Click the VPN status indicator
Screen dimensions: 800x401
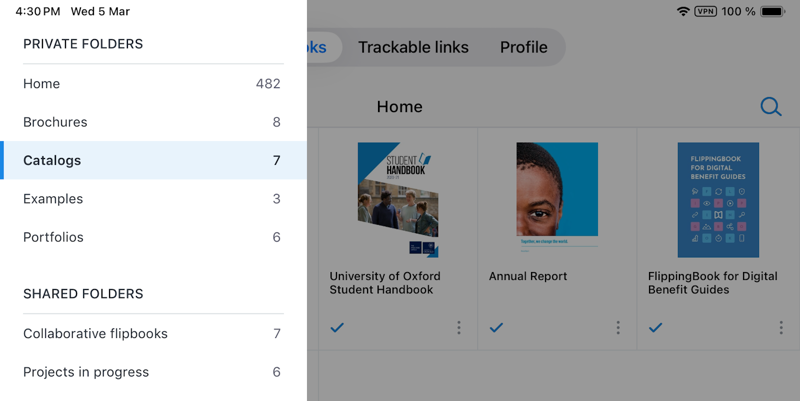point(706,11)
